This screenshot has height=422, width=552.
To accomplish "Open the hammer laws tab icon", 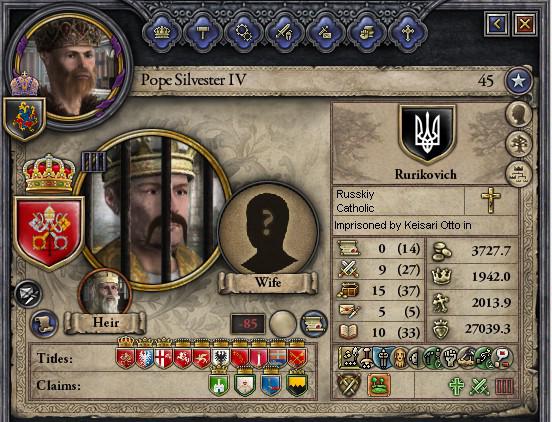I will (203, 33).
